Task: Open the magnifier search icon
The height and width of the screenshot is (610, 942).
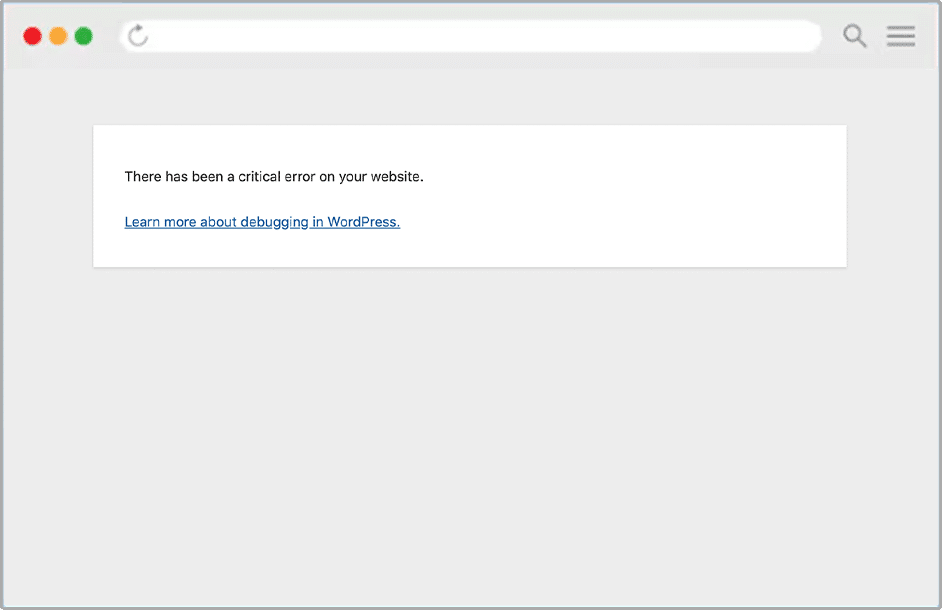Action: (854, 36)
